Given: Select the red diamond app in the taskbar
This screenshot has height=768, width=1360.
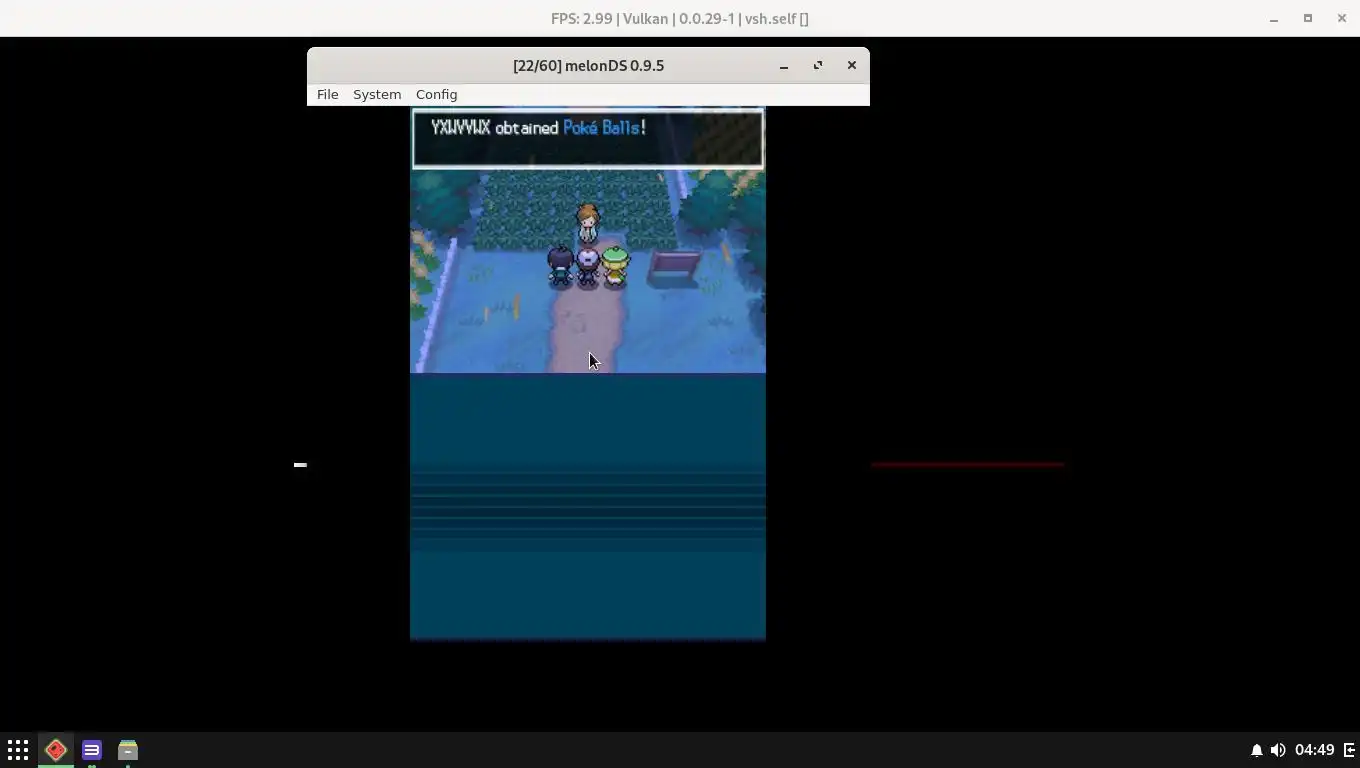Looking at the screenshot, I should tap(56, 750).
